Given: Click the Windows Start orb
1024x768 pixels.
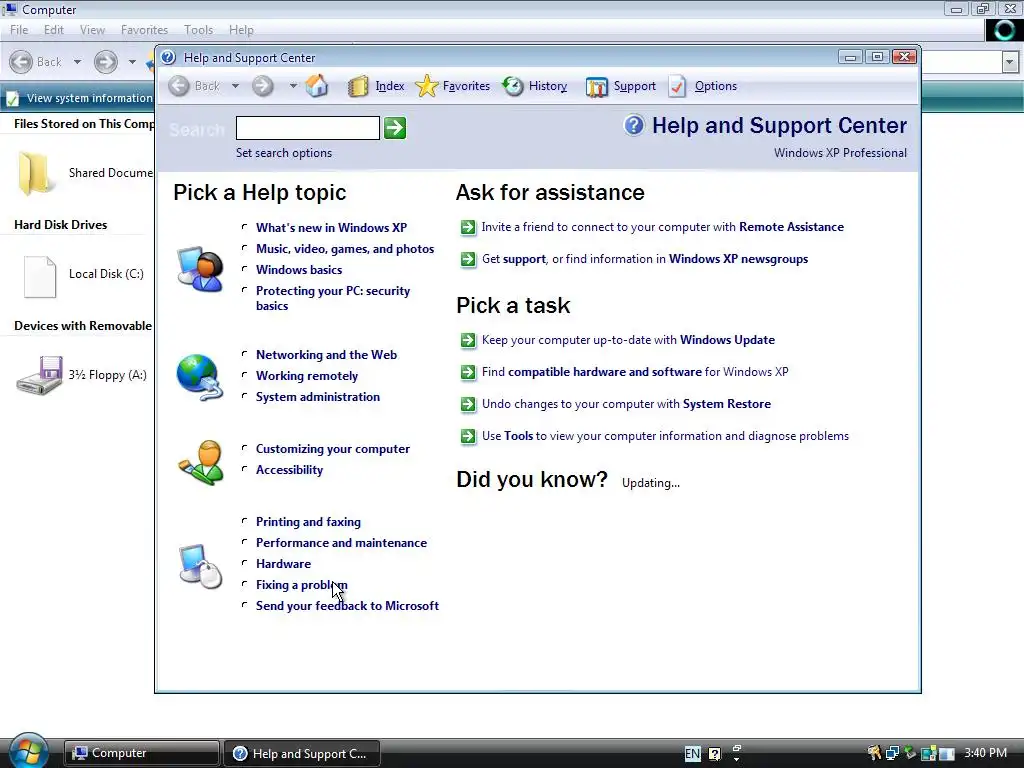Looking at the screenshot, I should pyautogui.click(x=29, y=752).
